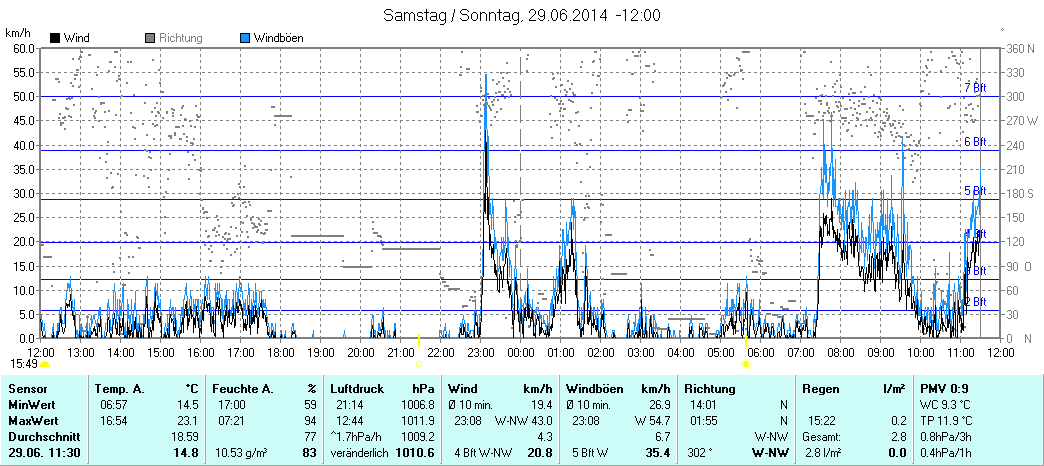Screen dimensions: 1044x466
Task: Click the yellow sun marker near 06:00
Action: tap(746, 365)
